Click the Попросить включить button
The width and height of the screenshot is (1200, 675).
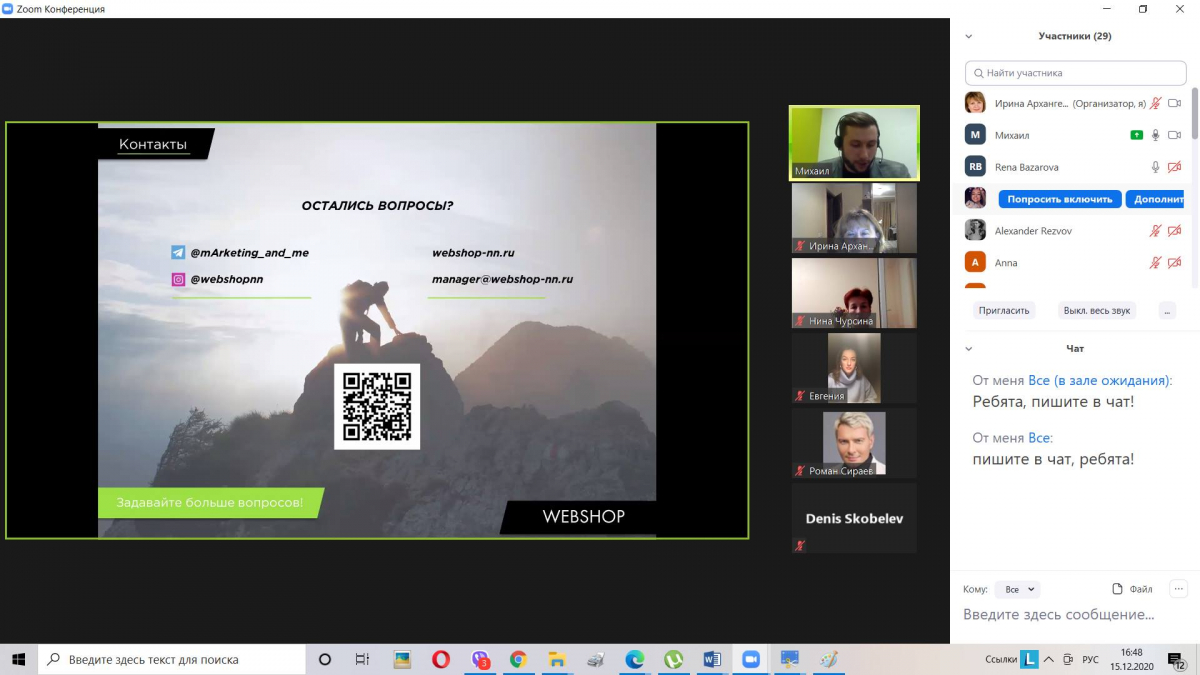[1059, 199]
